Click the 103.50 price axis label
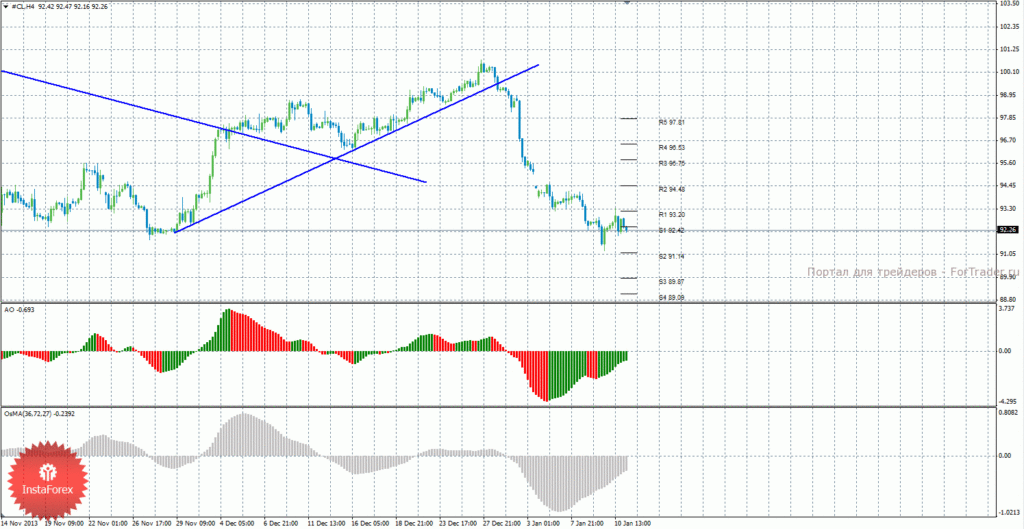This screenshot has height=529, width=1024. 1008,3
